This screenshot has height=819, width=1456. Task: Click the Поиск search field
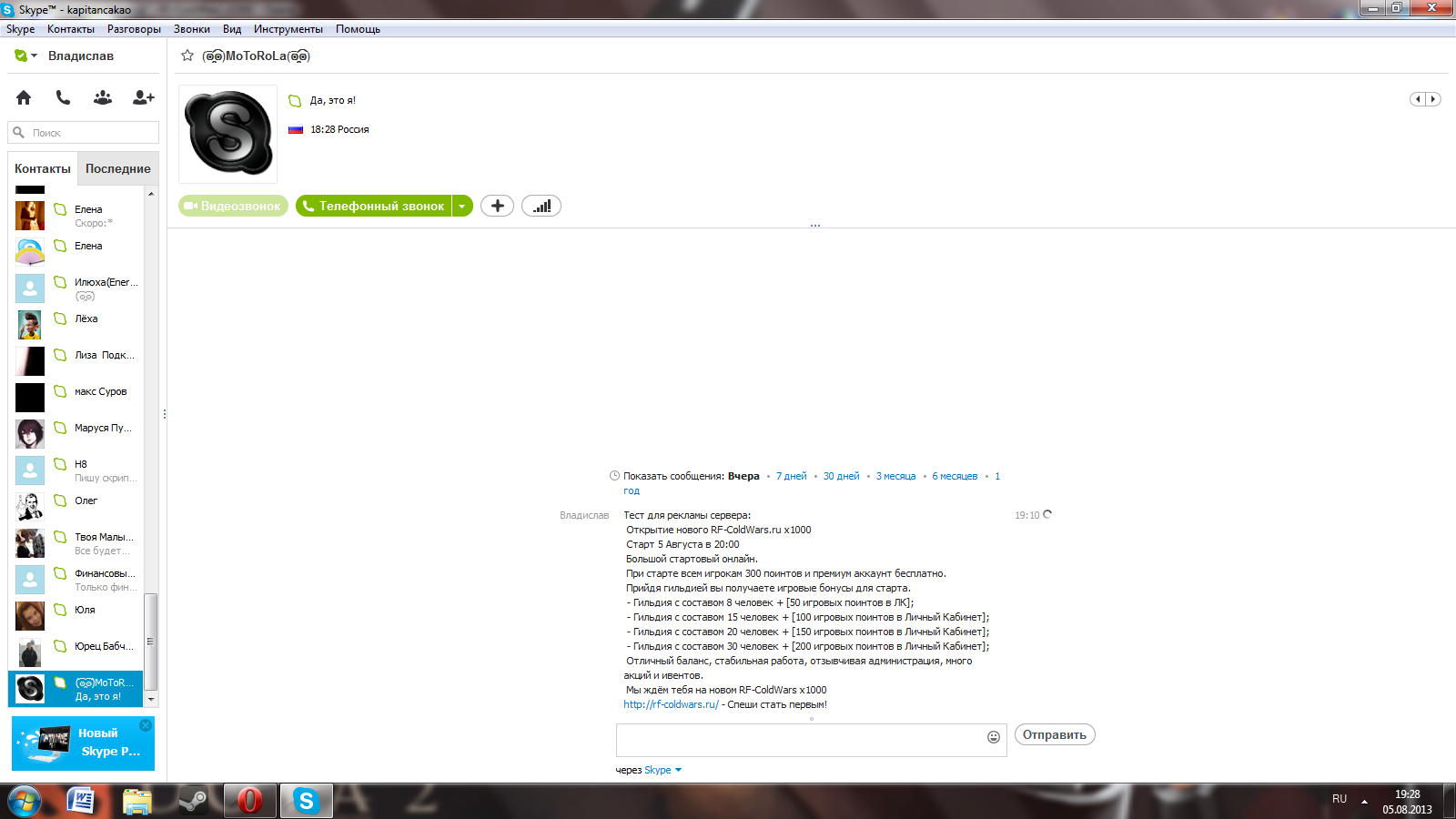[84, 133]
